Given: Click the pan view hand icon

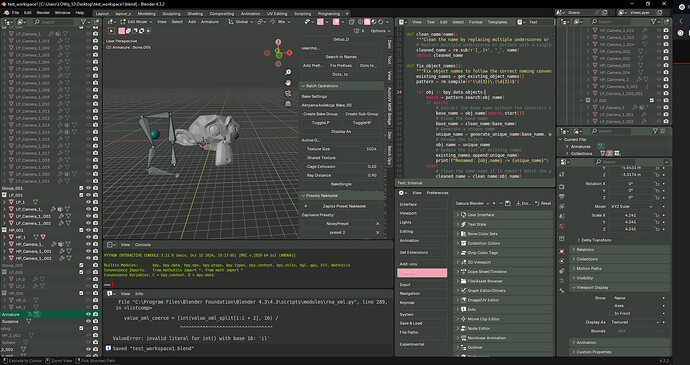Looking at the screenshot, I should pyautogui.click(x=288, y=83).
